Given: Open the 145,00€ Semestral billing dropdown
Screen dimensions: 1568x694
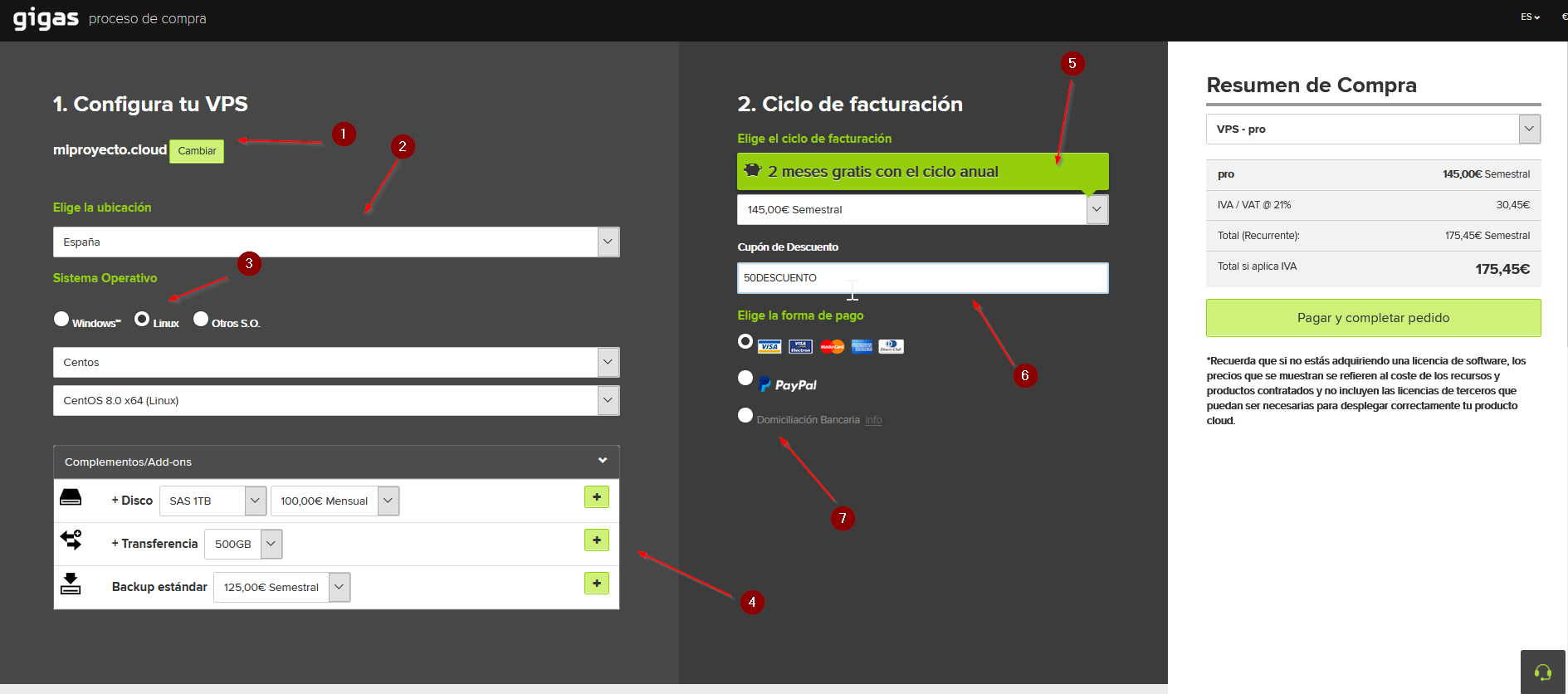Looking at the screenshot, I should 922,210.
